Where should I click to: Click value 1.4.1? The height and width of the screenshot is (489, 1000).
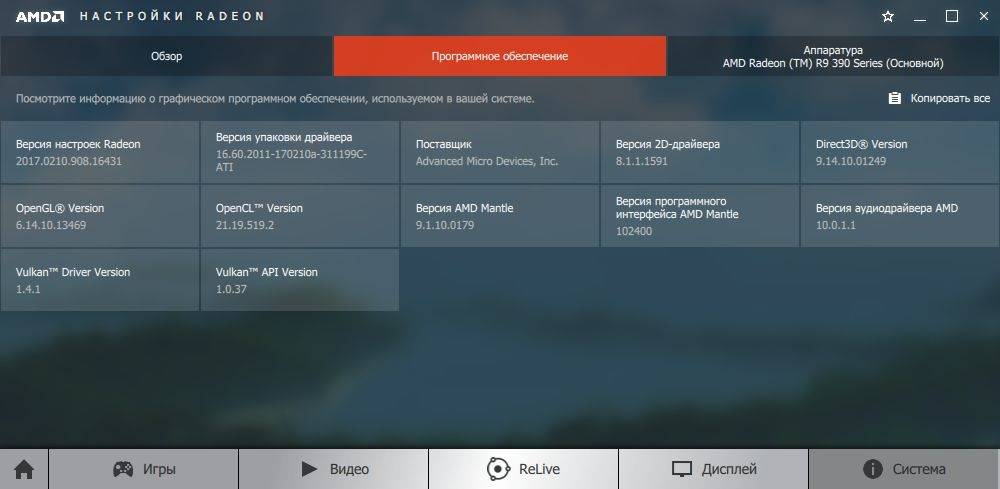pos(28,289)
